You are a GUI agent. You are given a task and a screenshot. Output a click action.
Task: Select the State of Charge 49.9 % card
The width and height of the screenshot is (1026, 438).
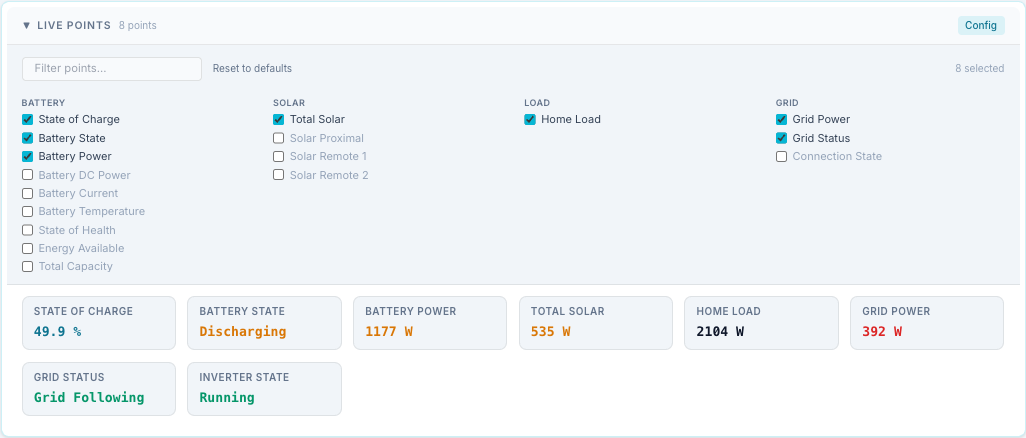coord(99,323)
